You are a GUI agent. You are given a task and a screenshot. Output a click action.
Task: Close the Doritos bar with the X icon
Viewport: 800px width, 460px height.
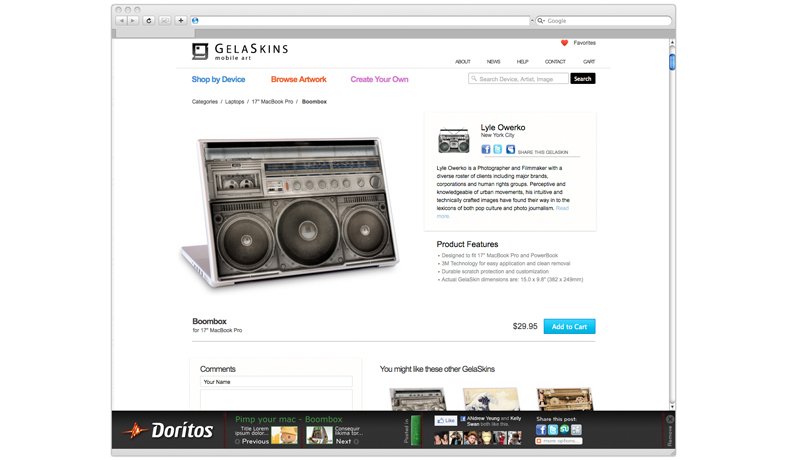(670, 419)
